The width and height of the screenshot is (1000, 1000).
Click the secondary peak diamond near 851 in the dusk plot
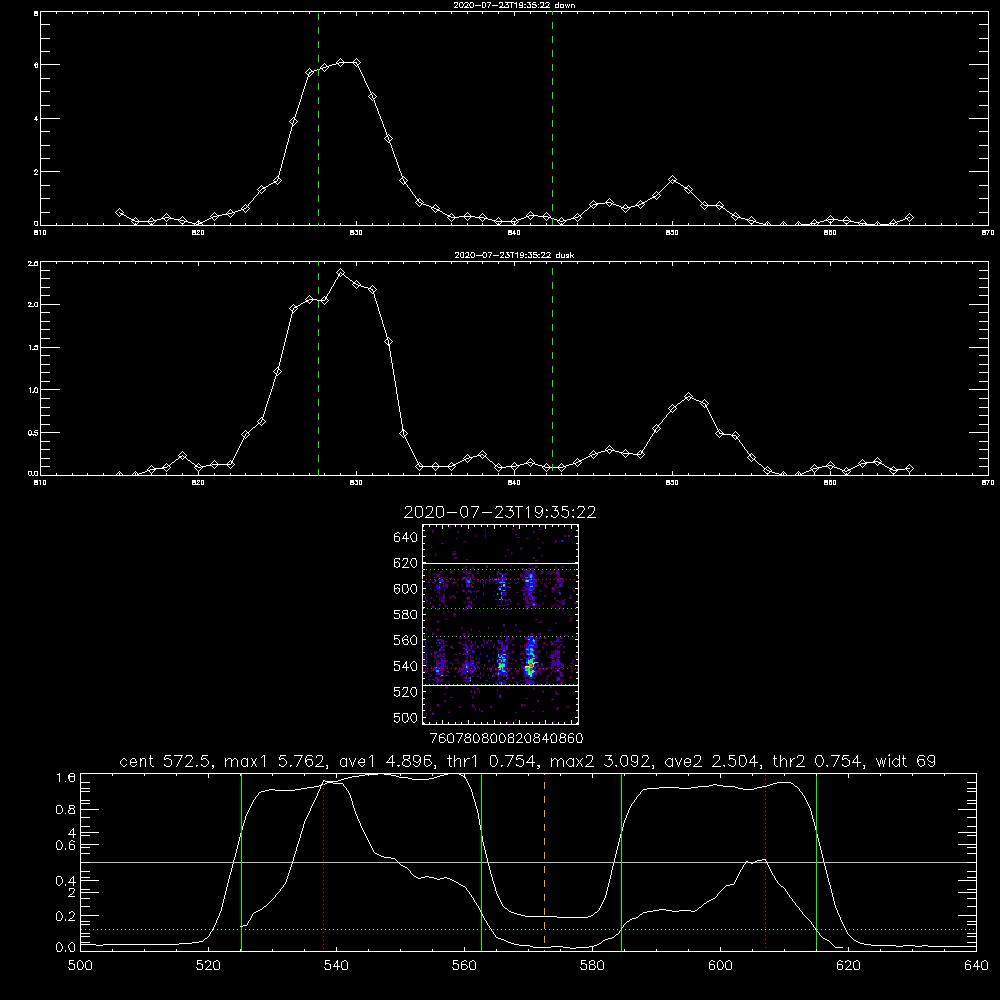[688, 397]
